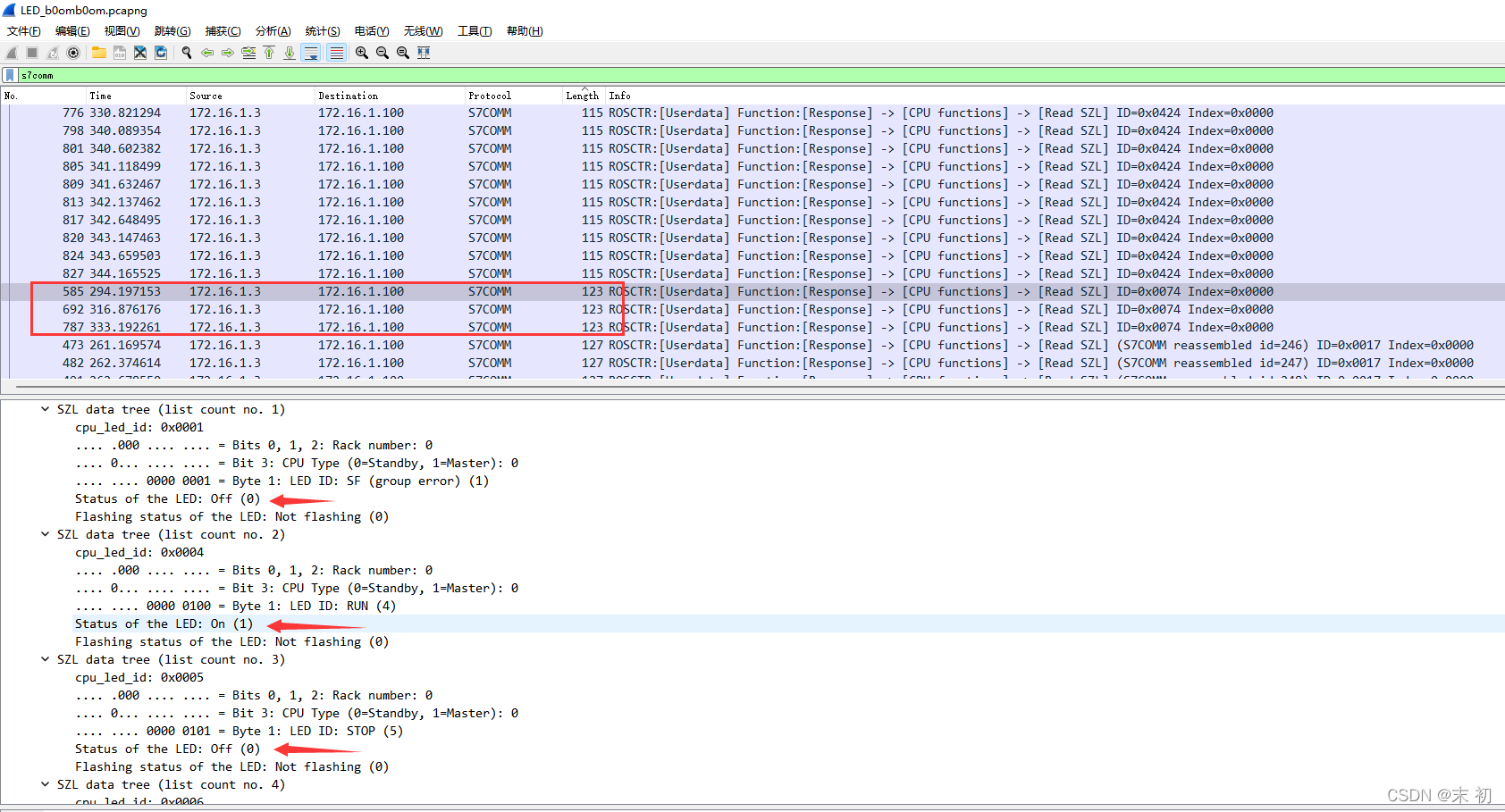This screenshot has width=1505, height=812.
Task: Open Go to specified packet
Action: [x=248, y=53]
